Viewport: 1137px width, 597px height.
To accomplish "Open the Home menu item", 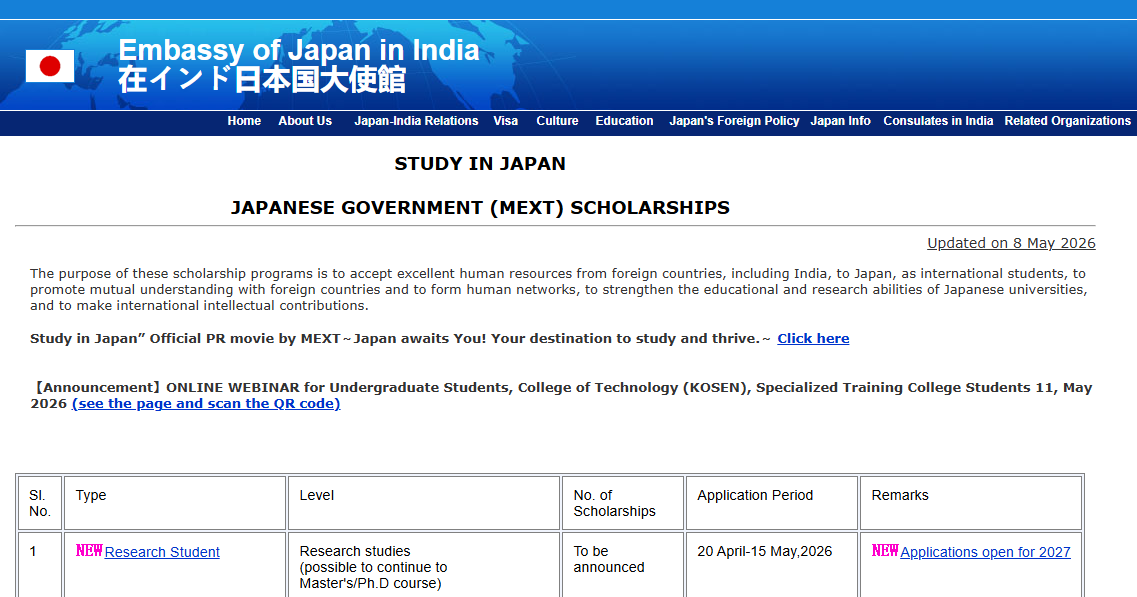I will pyautogui.click(x=244, y=121).
